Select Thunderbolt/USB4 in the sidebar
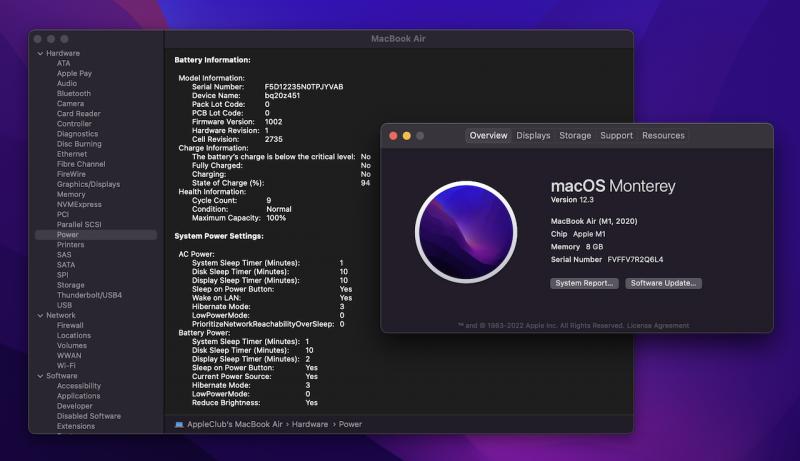Screen dimensions: 800x461 point(89,296)
